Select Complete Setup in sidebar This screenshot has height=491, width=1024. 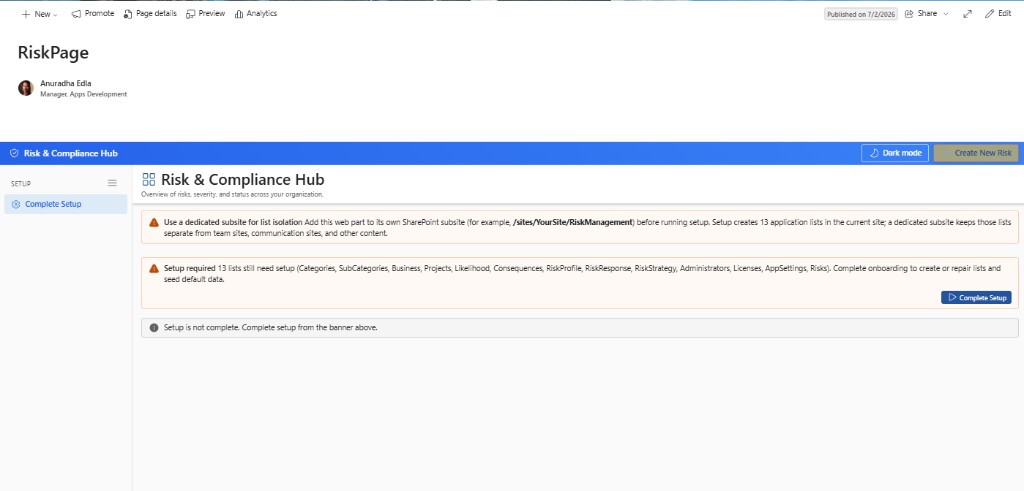click(x=65, y=204)
